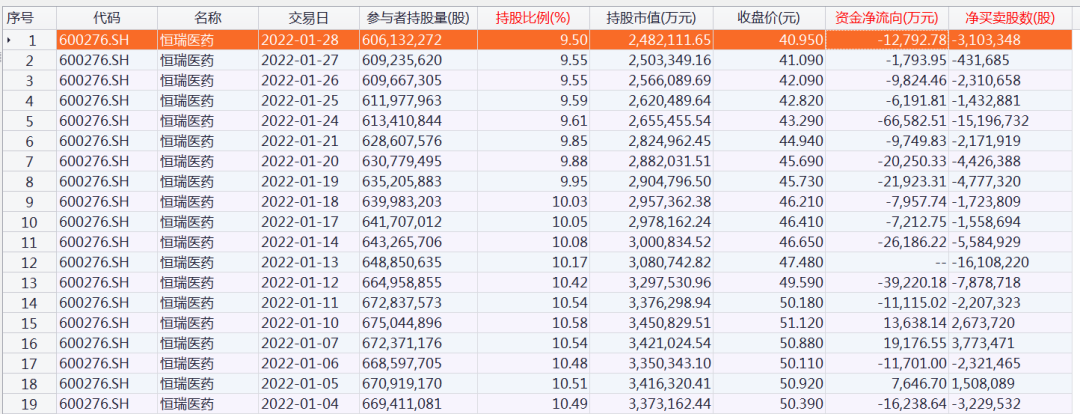The width and height of the screenshot is (1080, 414).
Task: Sort by 持股比例(%) column header
Action: pos(532,18)
